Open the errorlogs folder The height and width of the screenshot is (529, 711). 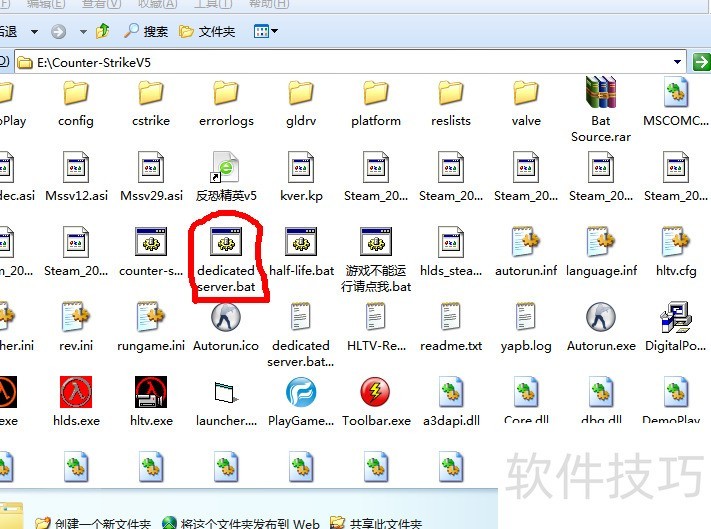point(226,104)
